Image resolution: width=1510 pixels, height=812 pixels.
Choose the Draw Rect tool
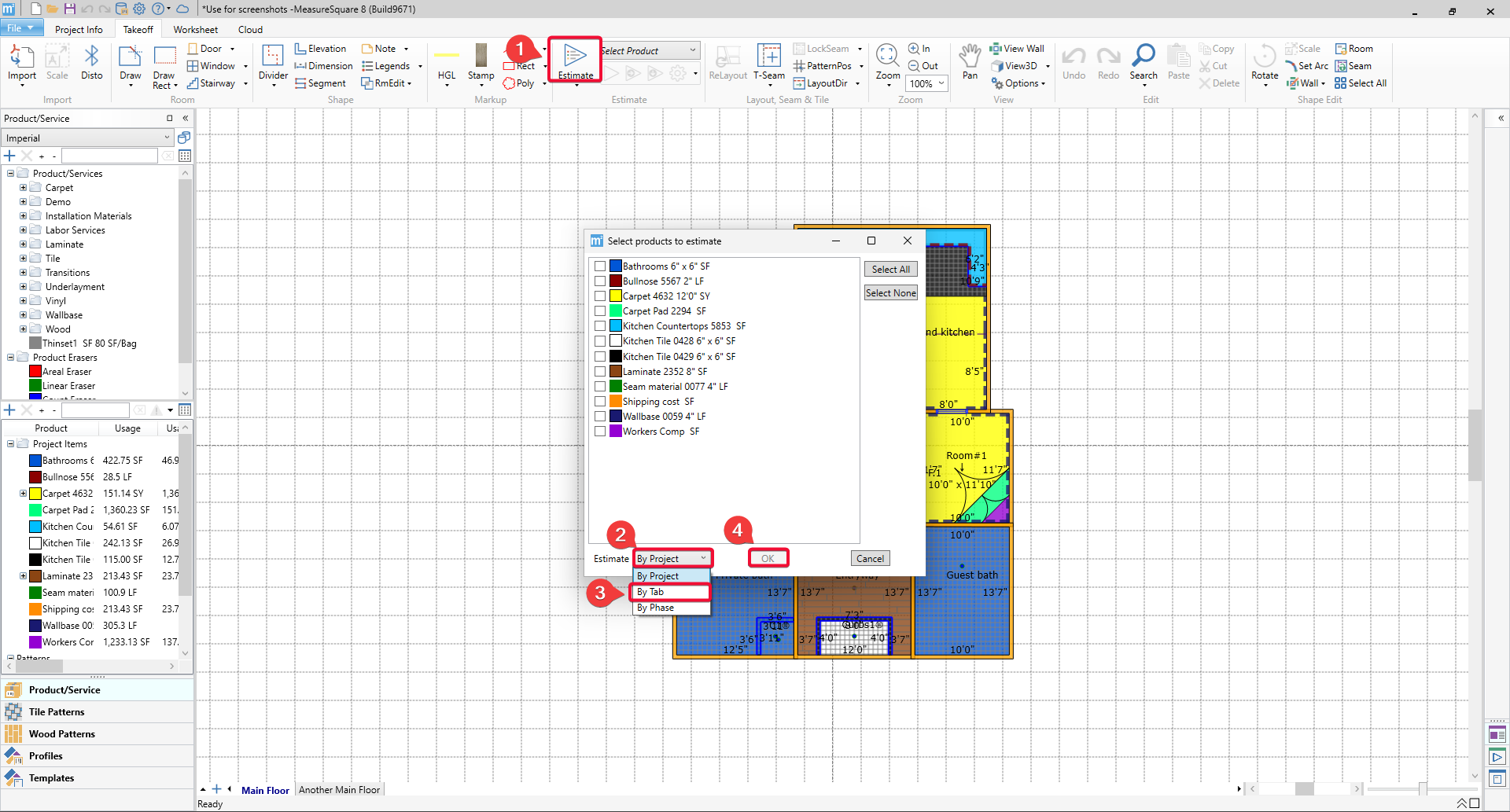164,66
